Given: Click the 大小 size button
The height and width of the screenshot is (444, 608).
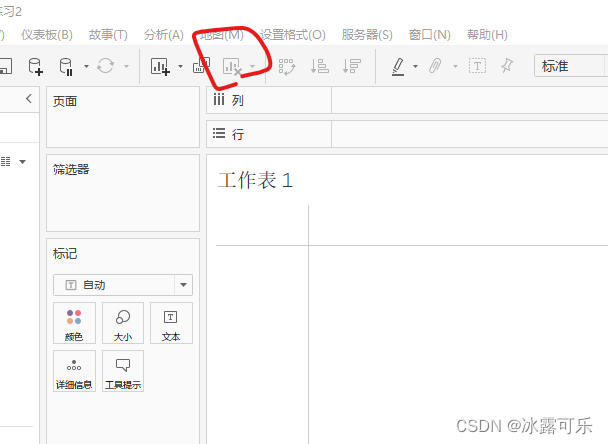Looking at the screenshot, I should (123, 323).
